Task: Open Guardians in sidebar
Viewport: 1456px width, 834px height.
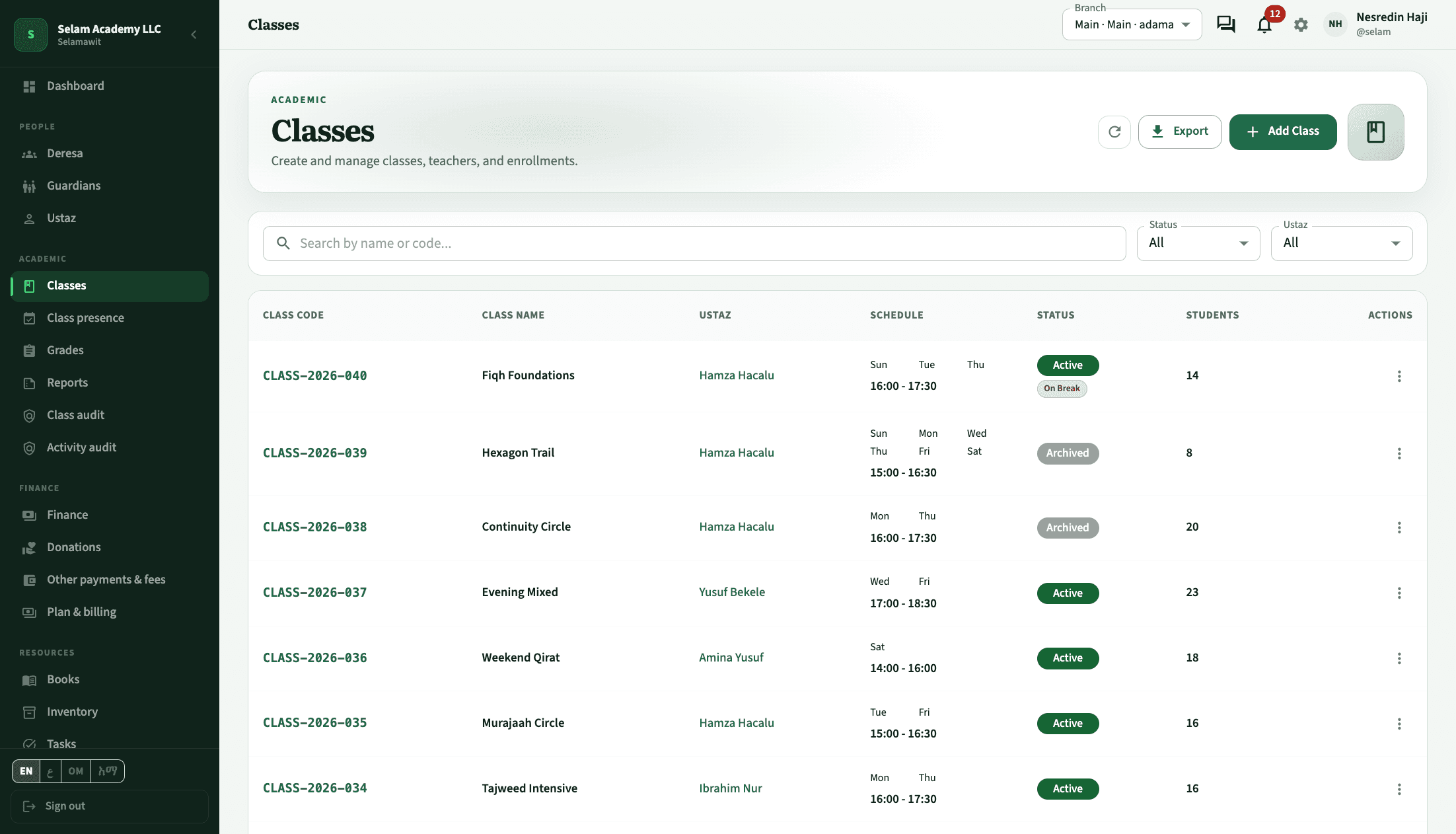Action: point(110,186)
